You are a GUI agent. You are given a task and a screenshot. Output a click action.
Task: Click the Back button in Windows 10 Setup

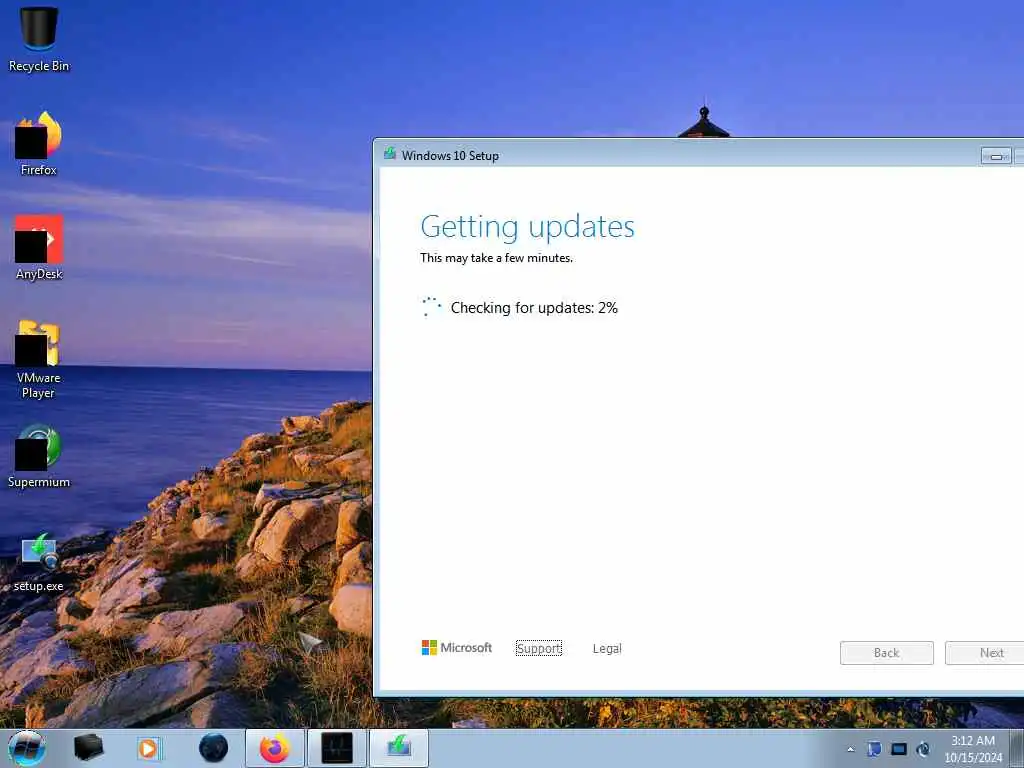pos(887,653)
